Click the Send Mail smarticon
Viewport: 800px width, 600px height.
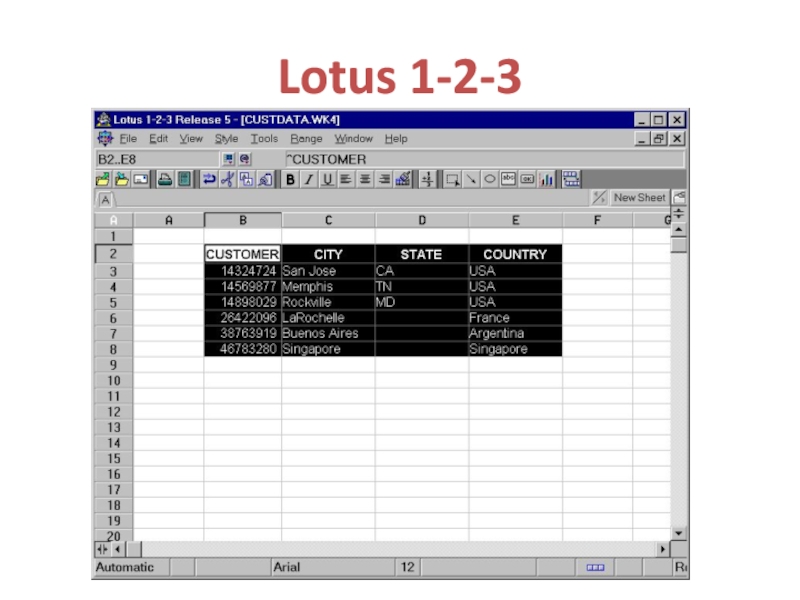141,180
